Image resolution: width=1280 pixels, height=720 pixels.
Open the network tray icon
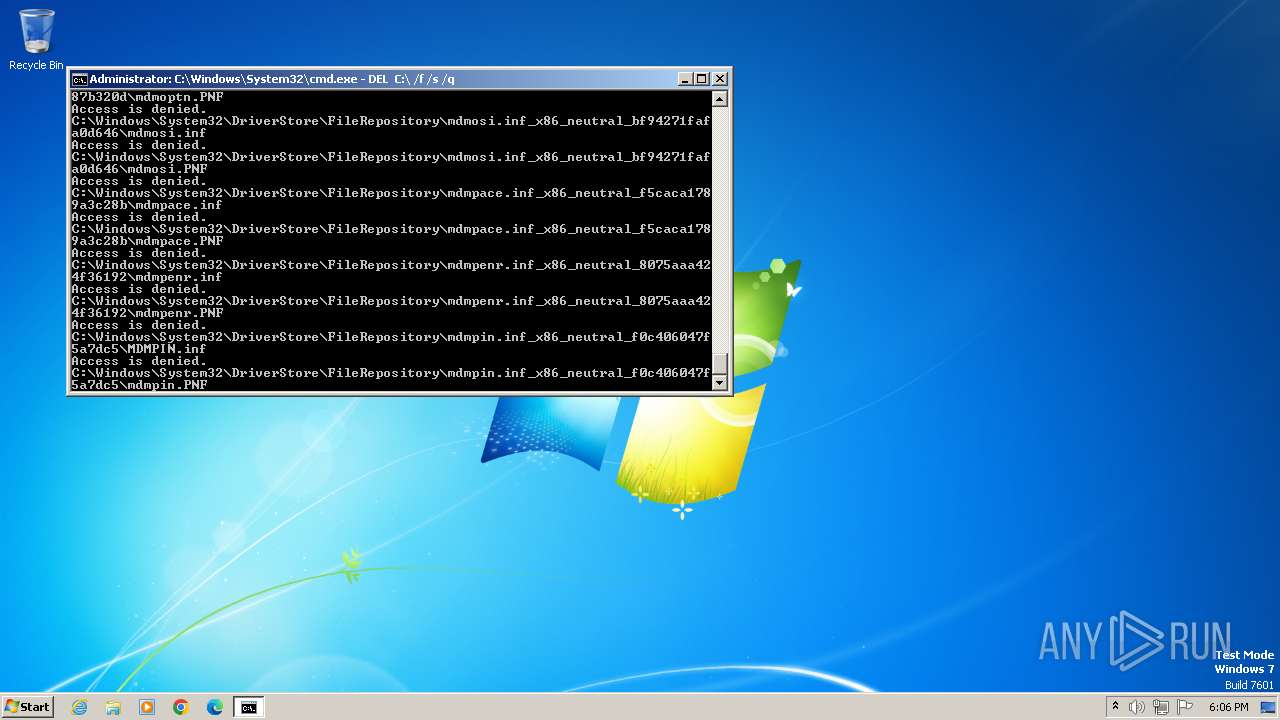[x=1161, y=707]
